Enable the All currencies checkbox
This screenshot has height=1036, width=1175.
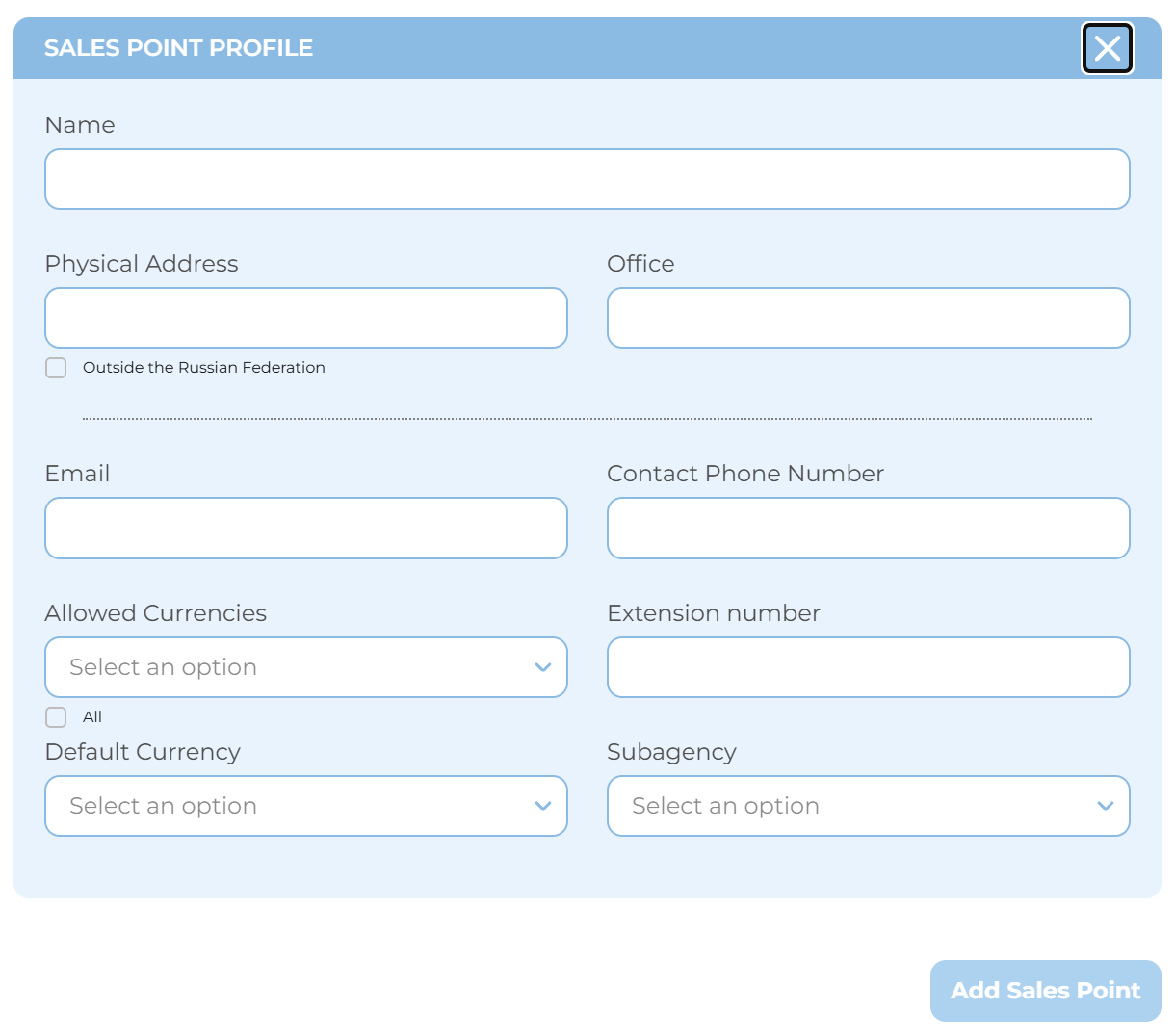(x=56, y=717)
